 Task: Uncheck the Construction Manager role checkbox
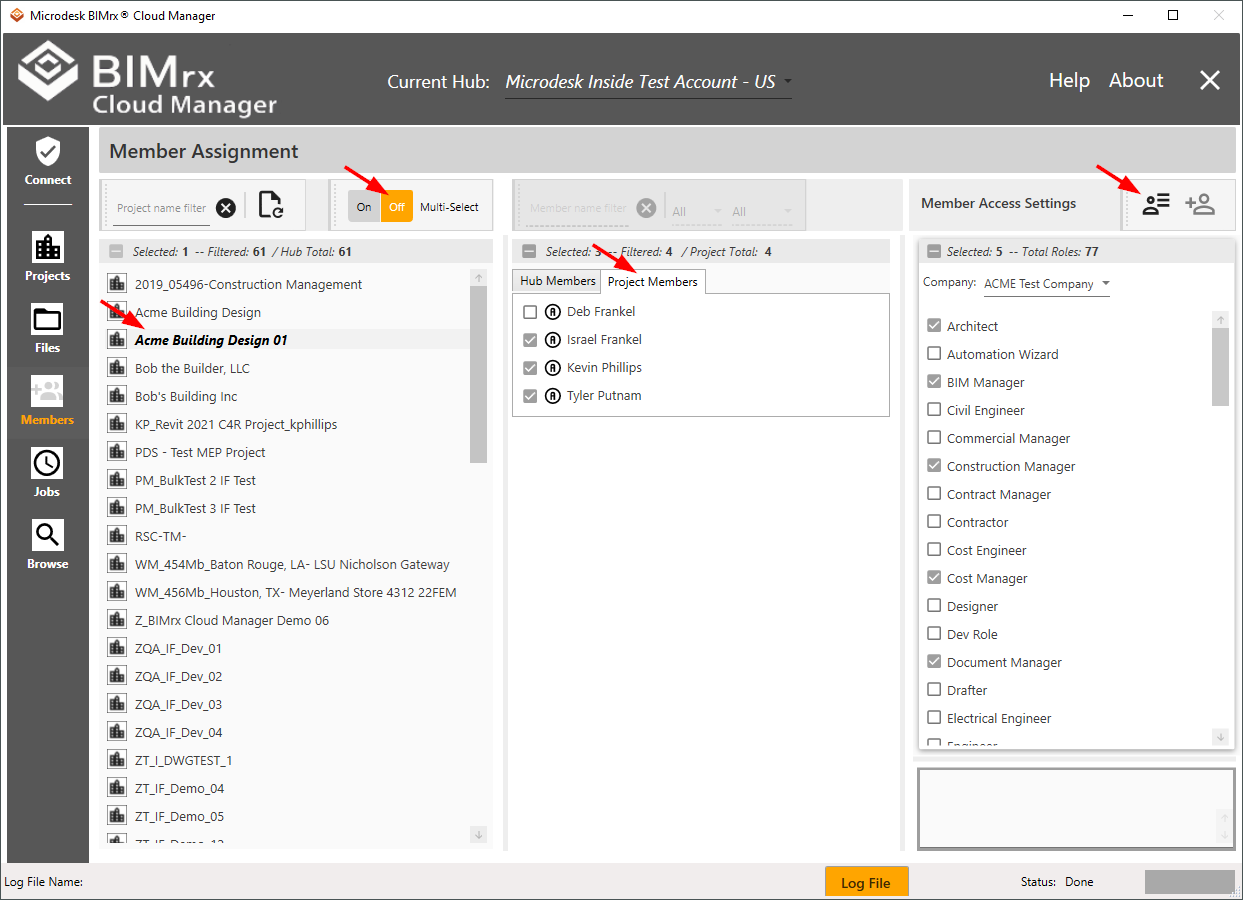coord(934,466)
